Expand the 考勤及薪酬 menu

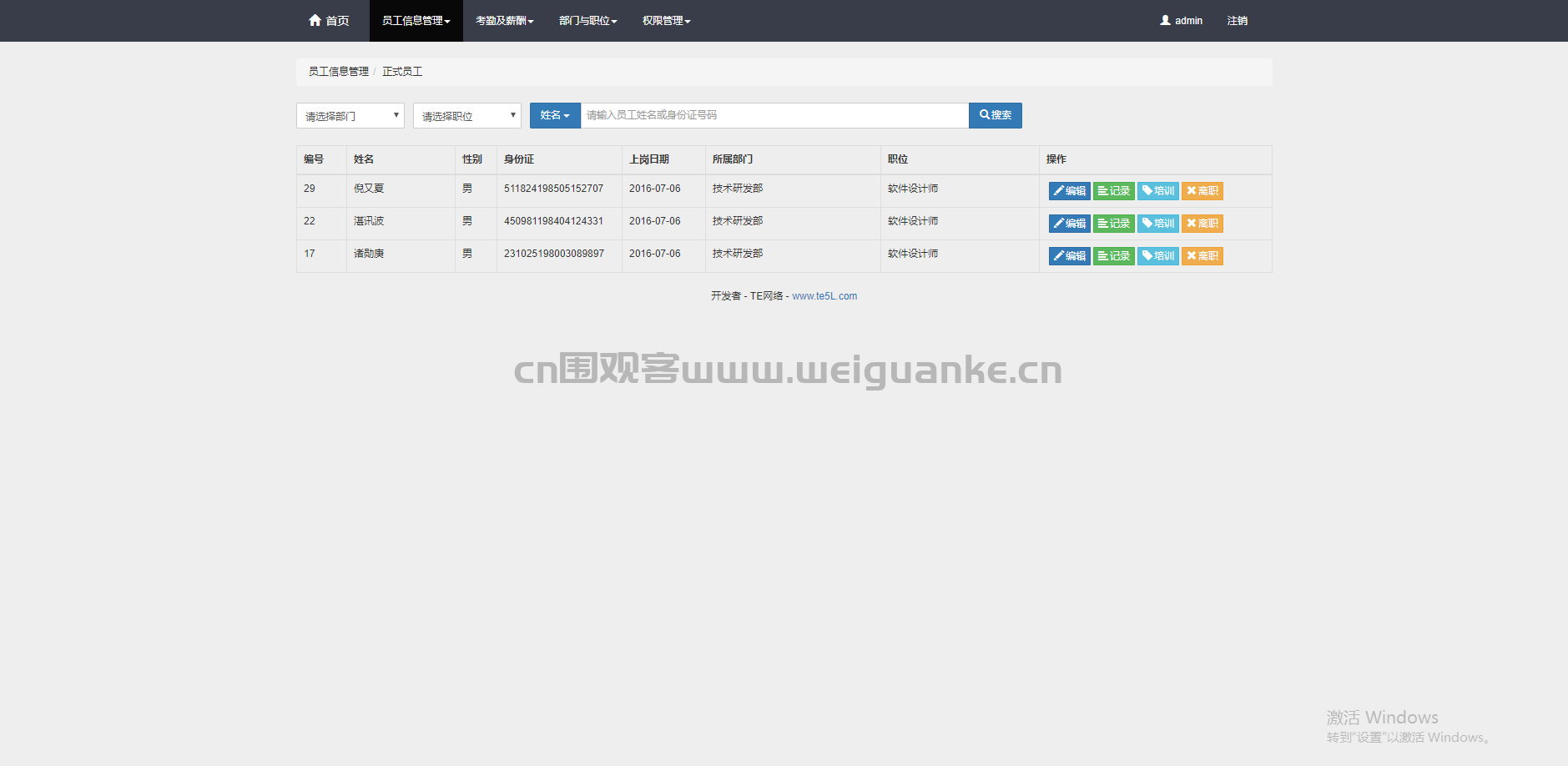(504, 21)
